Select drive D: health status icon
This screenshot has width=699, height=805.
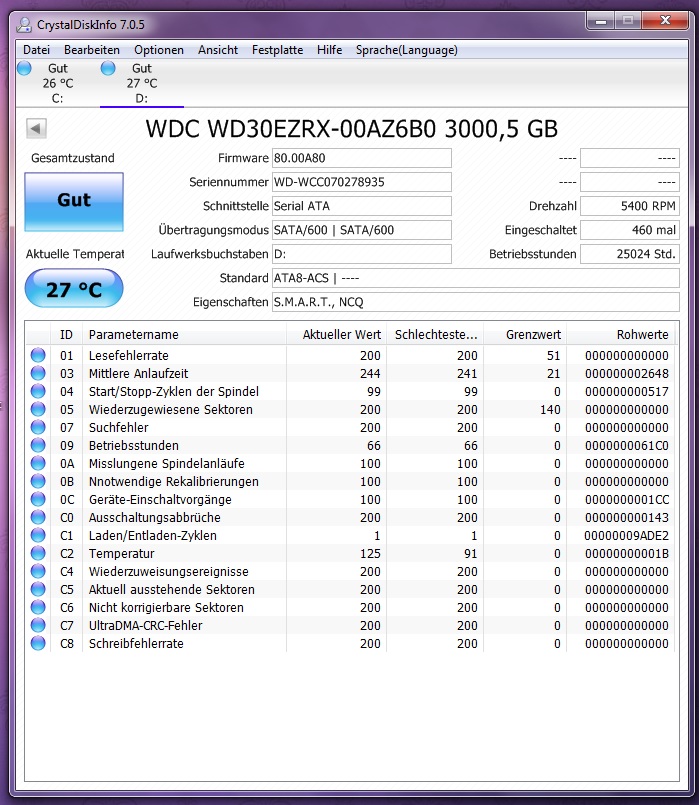coord(108,68)
